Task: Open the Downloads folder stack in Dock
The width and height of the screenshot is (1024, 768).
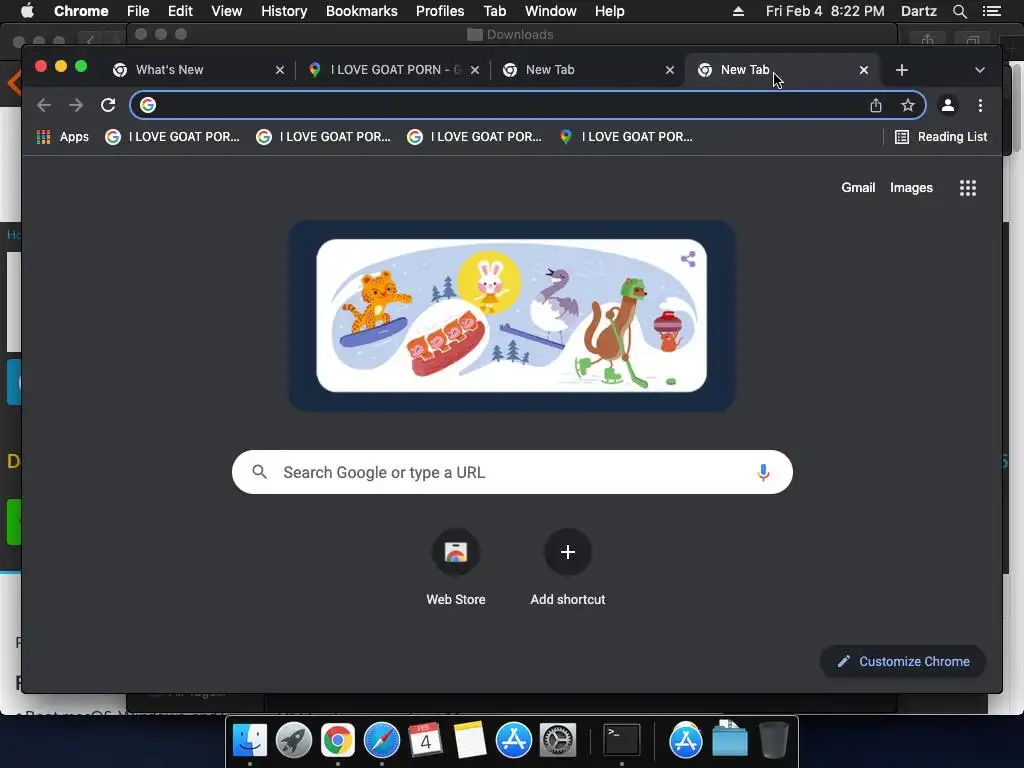Action: coord(729,739)
